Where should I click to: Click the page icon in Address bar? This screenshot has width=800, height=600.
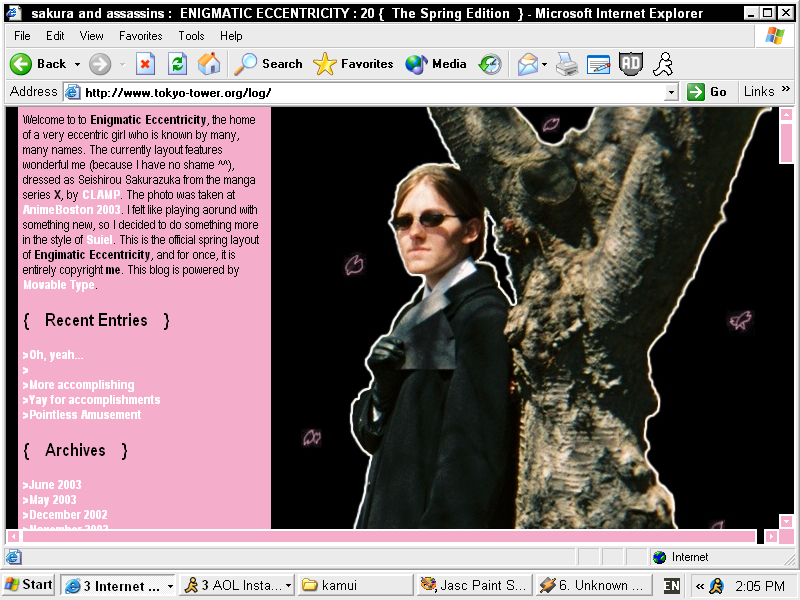pyautogui.click(x=72, y=92)
